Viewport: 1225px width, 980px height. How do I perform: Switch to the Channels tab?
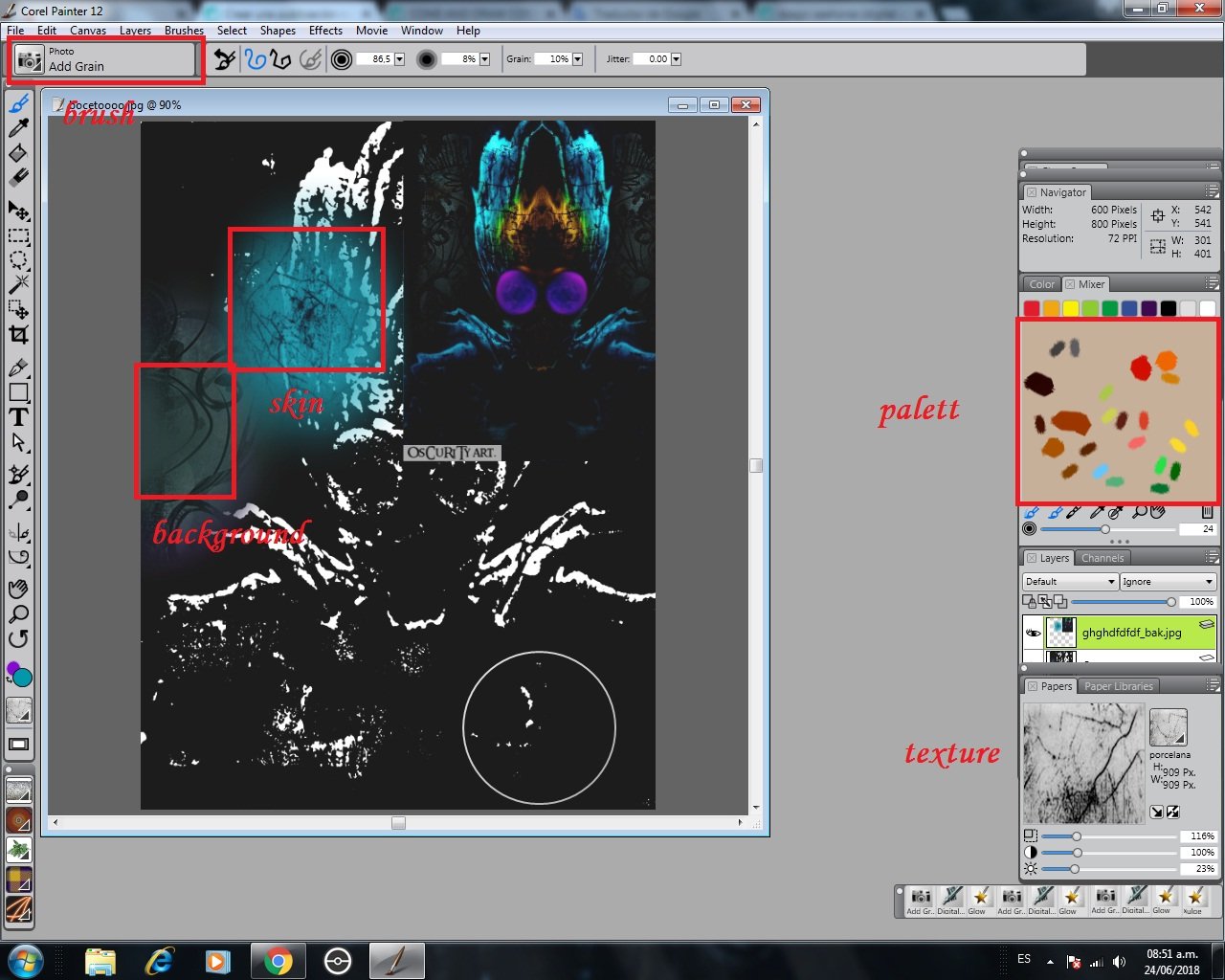pos(1102,558)
